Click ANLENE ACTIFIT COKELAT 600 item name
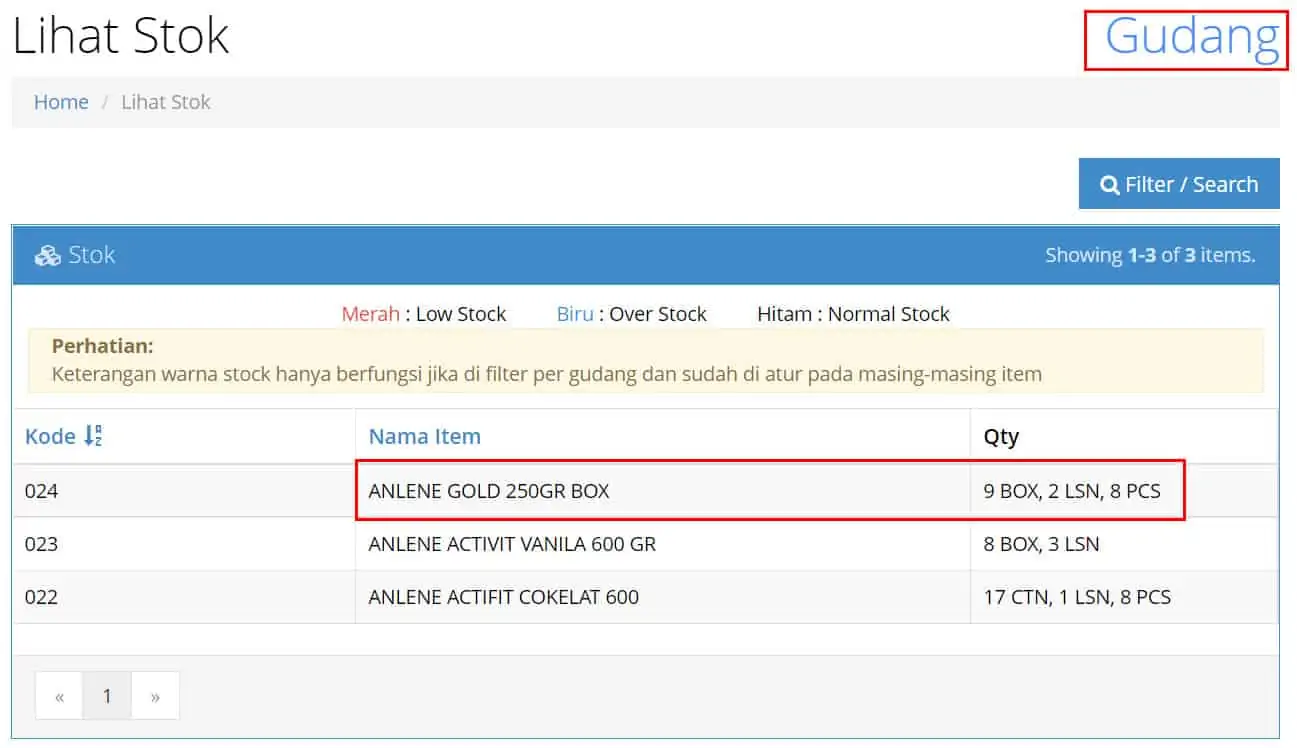Image resolution: width=1297 pixels, height=748 pixels. pos(504,597)
